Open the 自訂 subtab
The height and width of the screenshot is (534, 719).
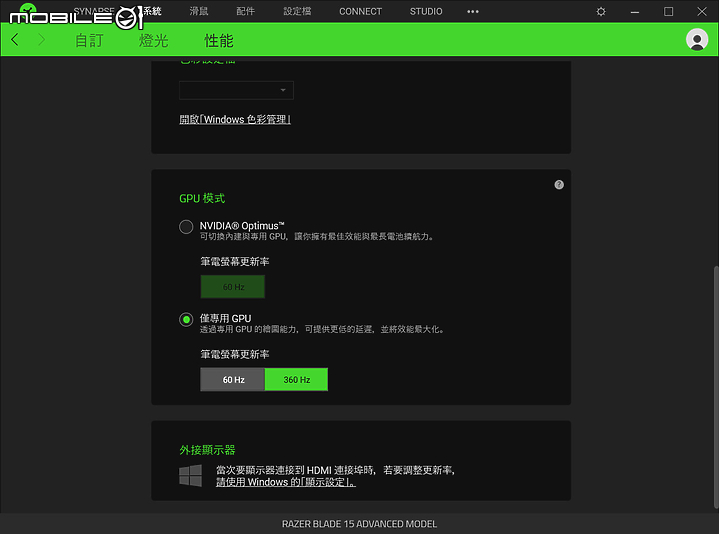(89, 40)
